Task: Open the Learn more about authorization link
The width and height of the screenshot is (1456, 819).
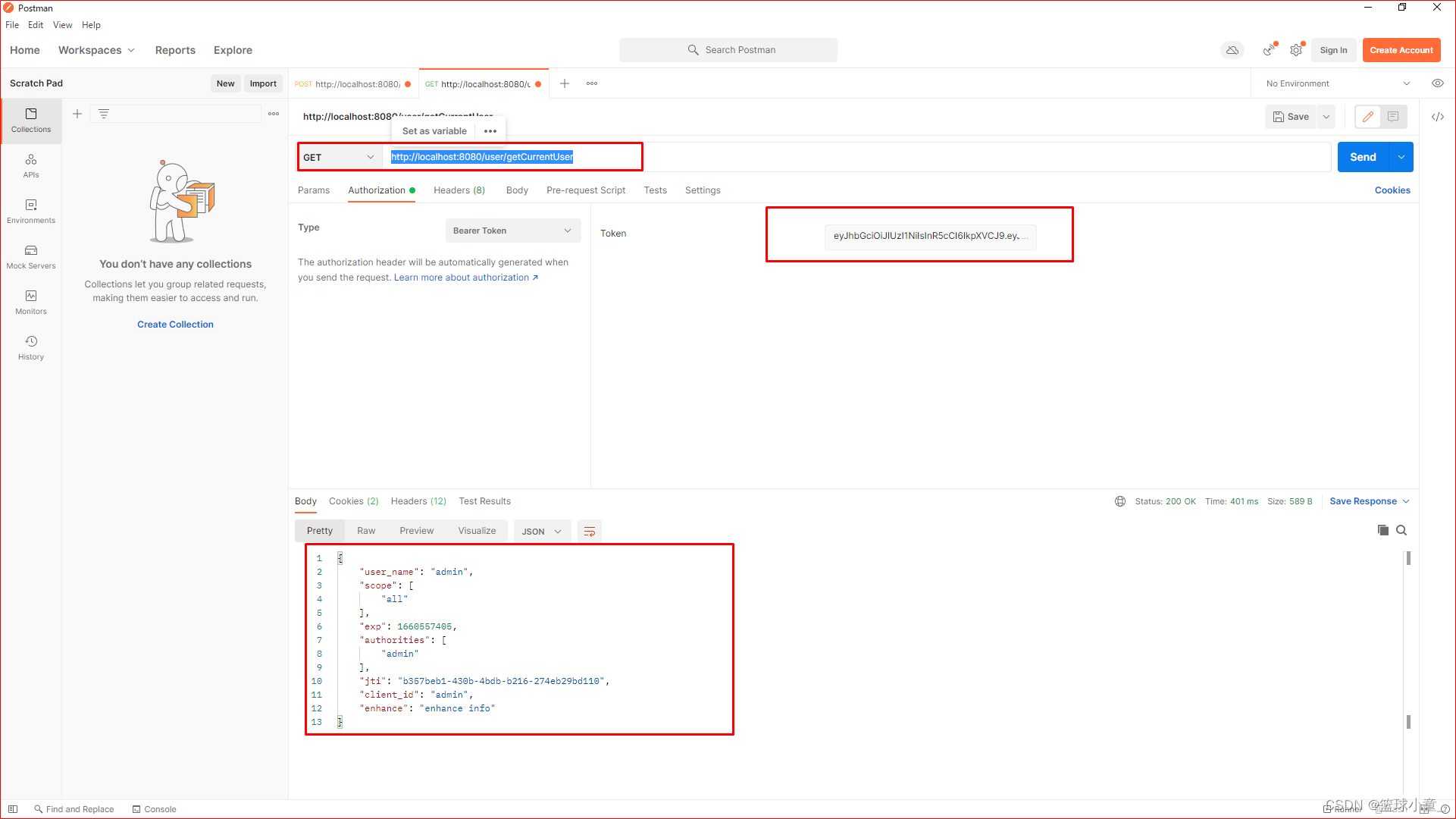Action: coord(466,278)
